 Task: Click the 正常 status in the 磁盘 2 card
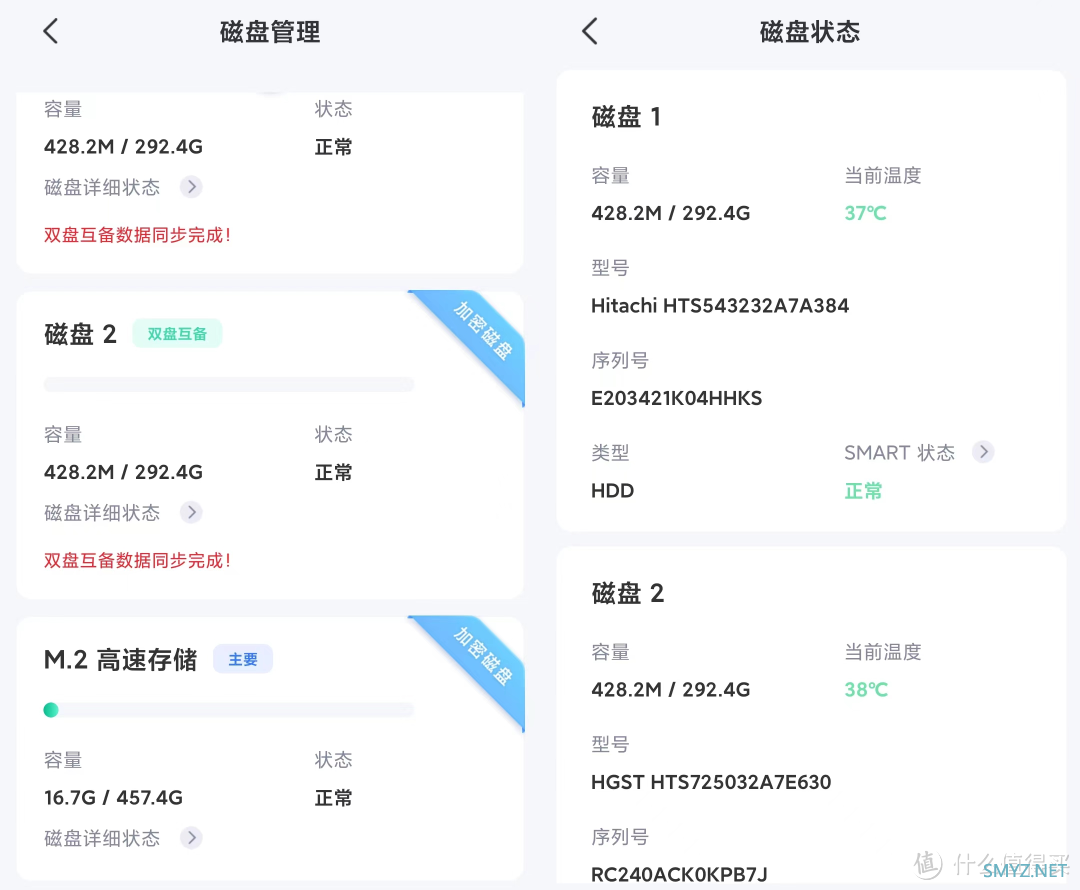click(x=333, y=473)
